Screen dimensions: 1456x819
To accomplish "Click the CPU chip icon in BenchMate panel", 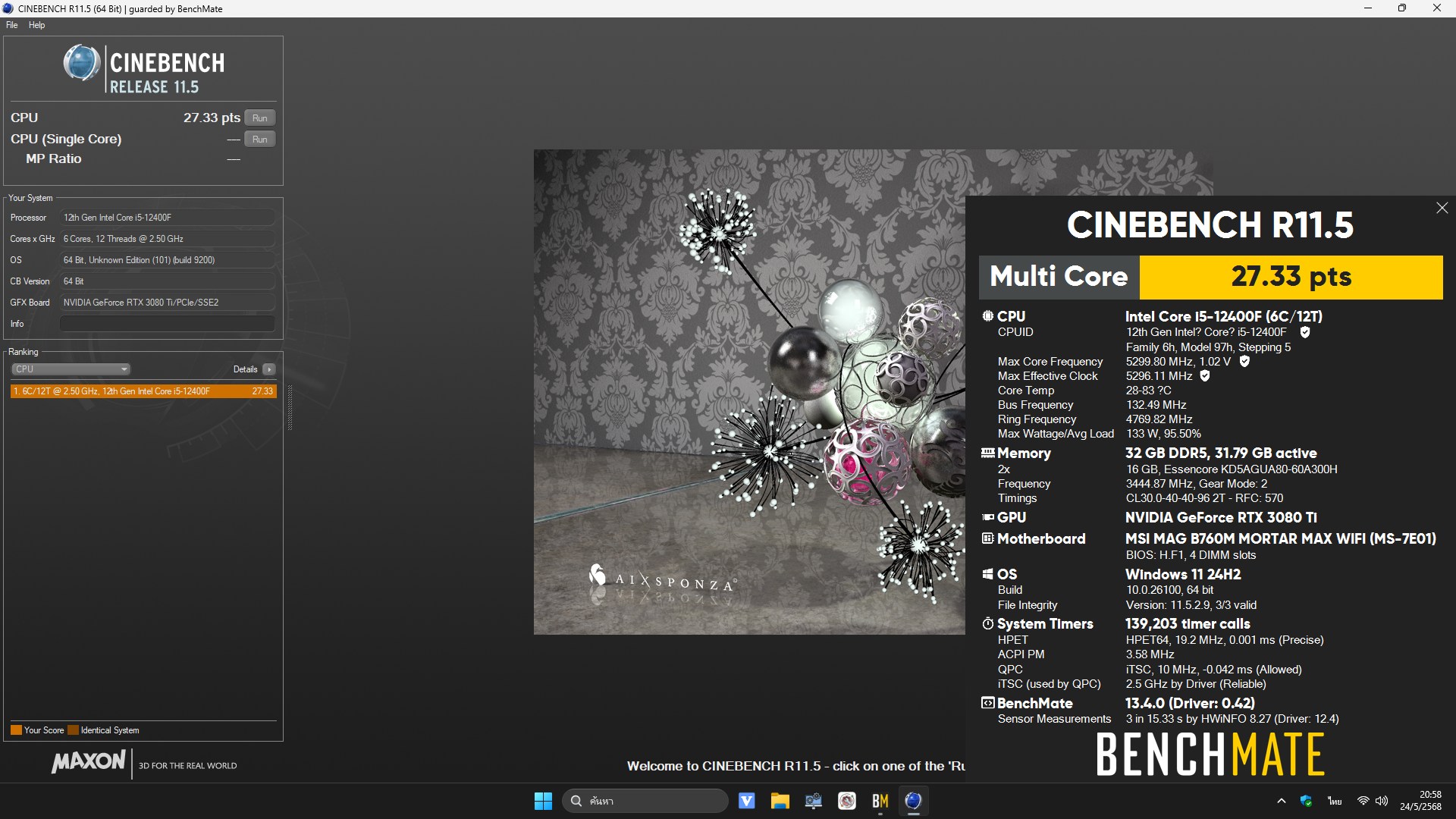I will [988, 316].
